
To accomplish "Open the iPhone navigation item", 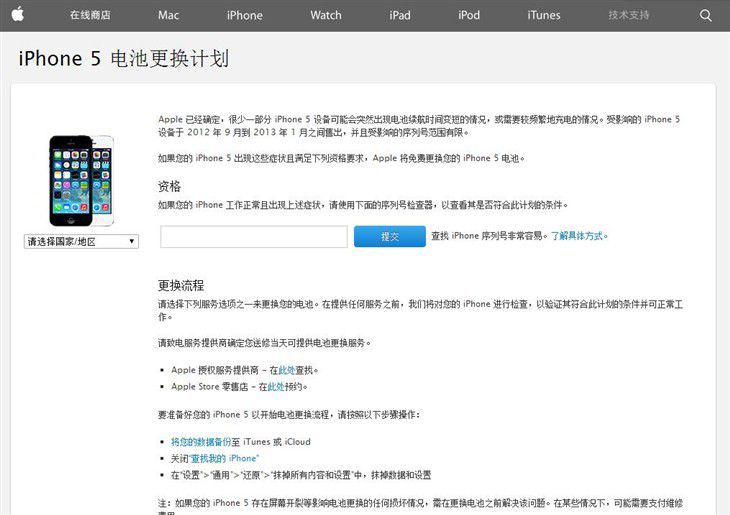I will (x=244, y=15).
